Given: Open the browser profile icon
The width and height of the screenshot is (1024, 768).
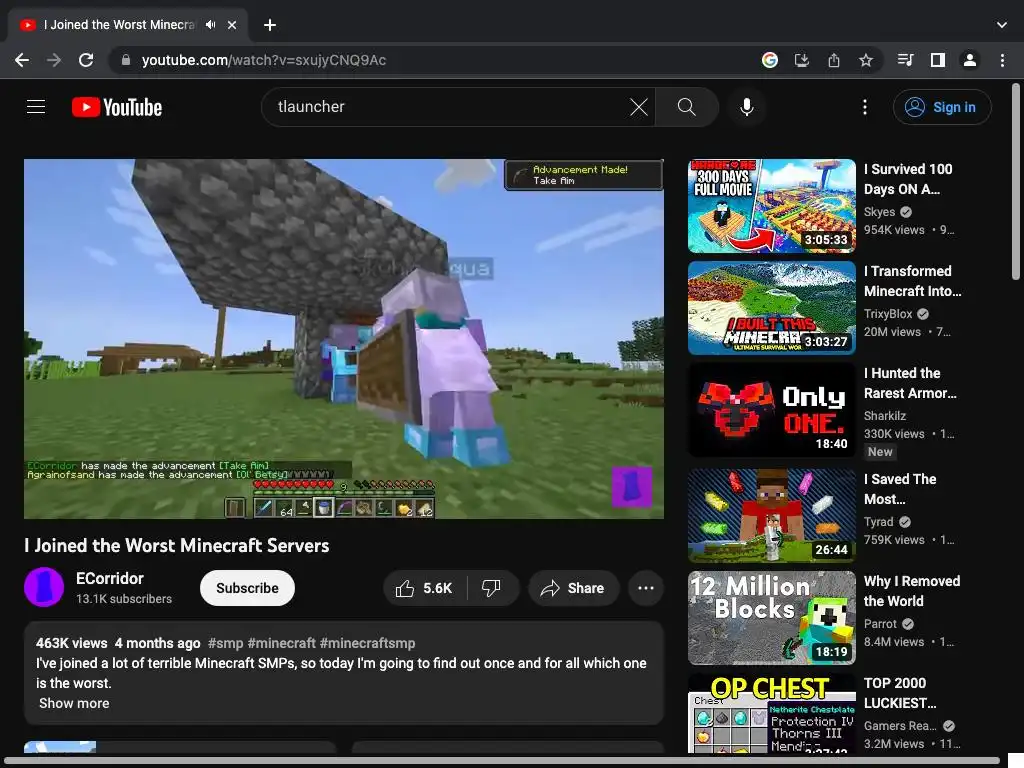Looking at the screenshot, I should pos(970,60).
